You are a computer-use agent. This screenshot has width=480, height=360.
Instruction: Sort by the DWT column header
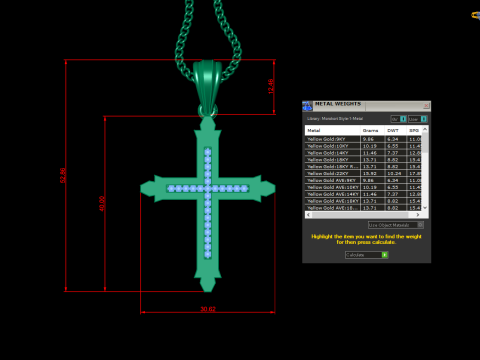395,130
